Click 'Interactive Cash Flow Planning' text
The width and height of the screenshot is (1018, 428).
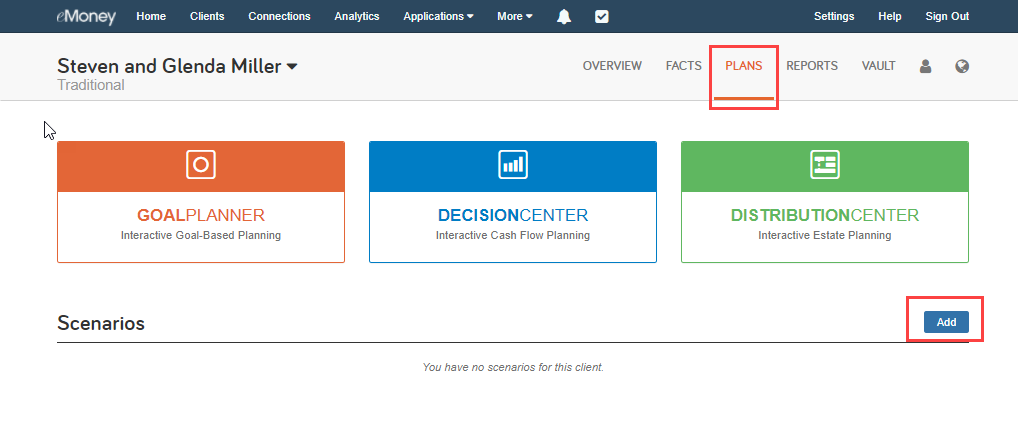(x=513, y=235)
